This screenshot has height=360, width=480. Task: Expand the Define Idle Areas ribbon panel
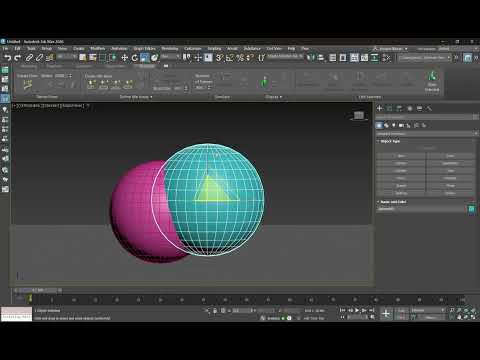click(136, 97)
